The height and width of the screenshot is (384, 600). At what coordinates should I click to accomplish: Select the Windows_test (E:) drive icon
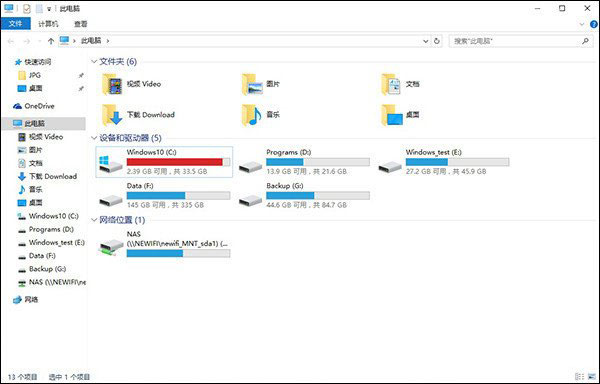click(x=390, y=167)
